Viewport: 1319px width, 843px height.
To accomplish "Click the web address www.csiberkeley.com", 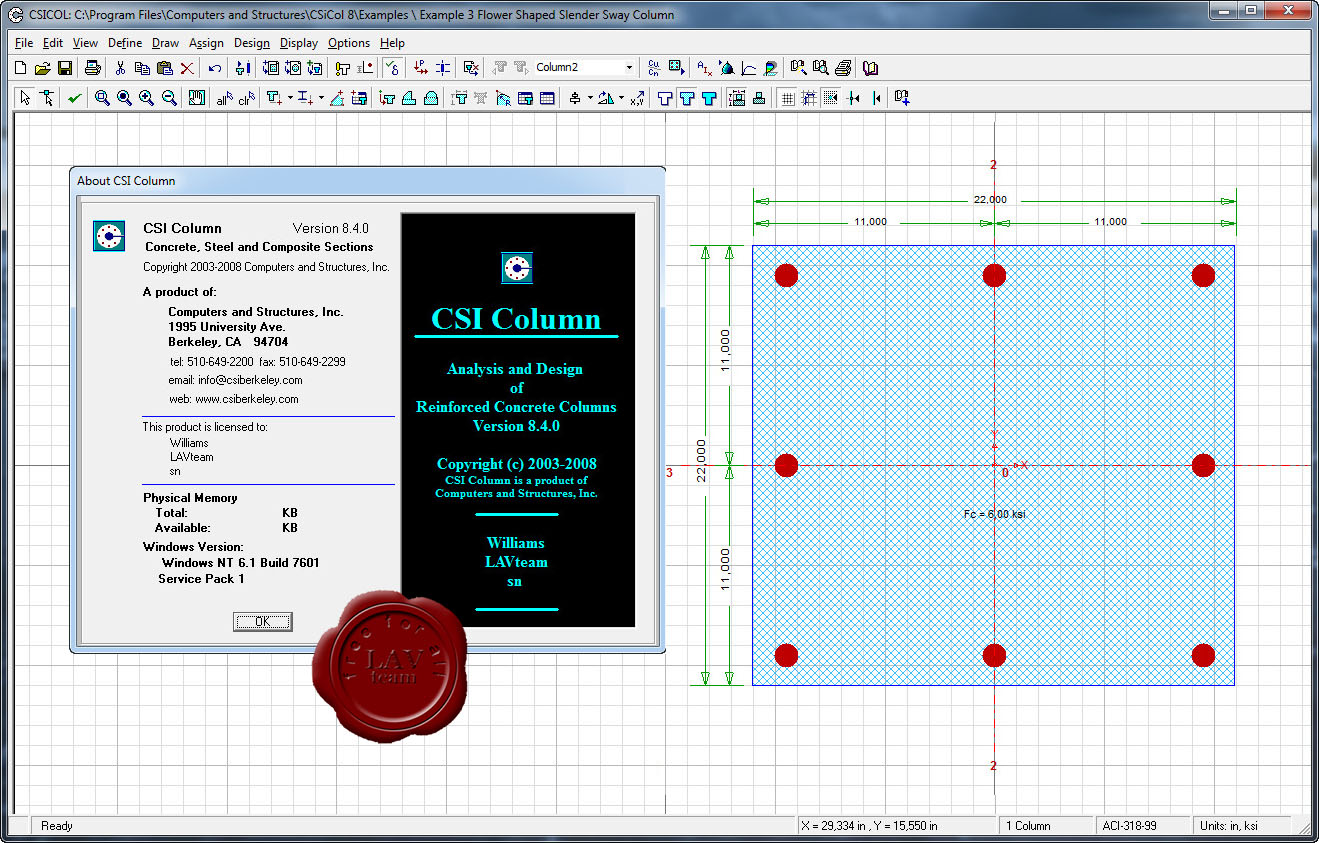I will tap(247, 399).
